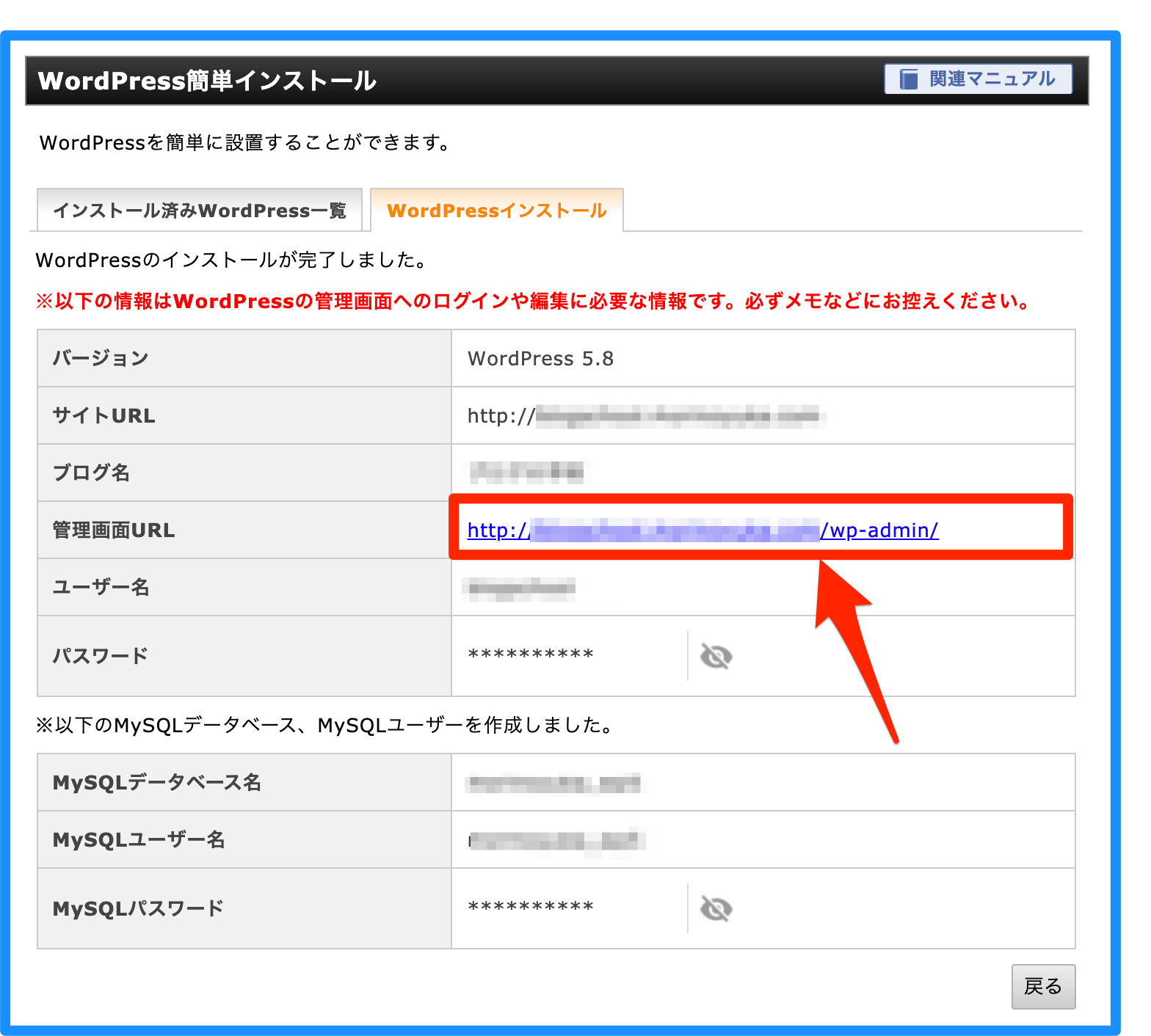1151x1036 pixels.
Task: Click the サイトURL row label
Action: (104, 415)
